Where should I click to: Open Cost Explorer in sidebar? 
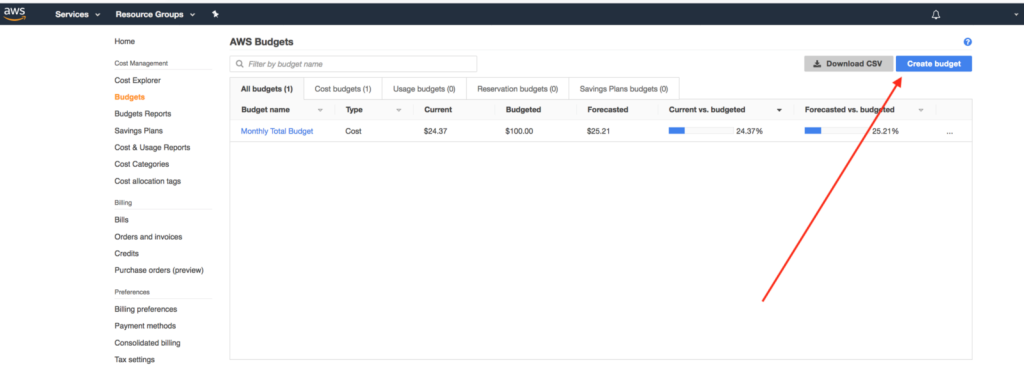point(137,80)
